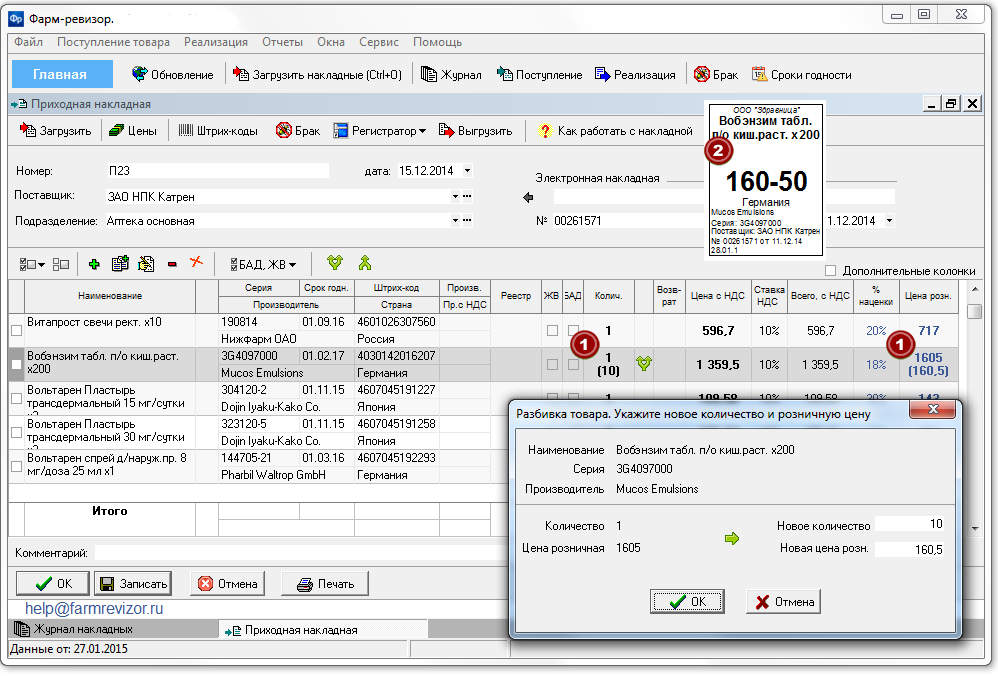Open the Журнал toolbar button
Viewport: 998px width, 676px height.
click(451, 74)
